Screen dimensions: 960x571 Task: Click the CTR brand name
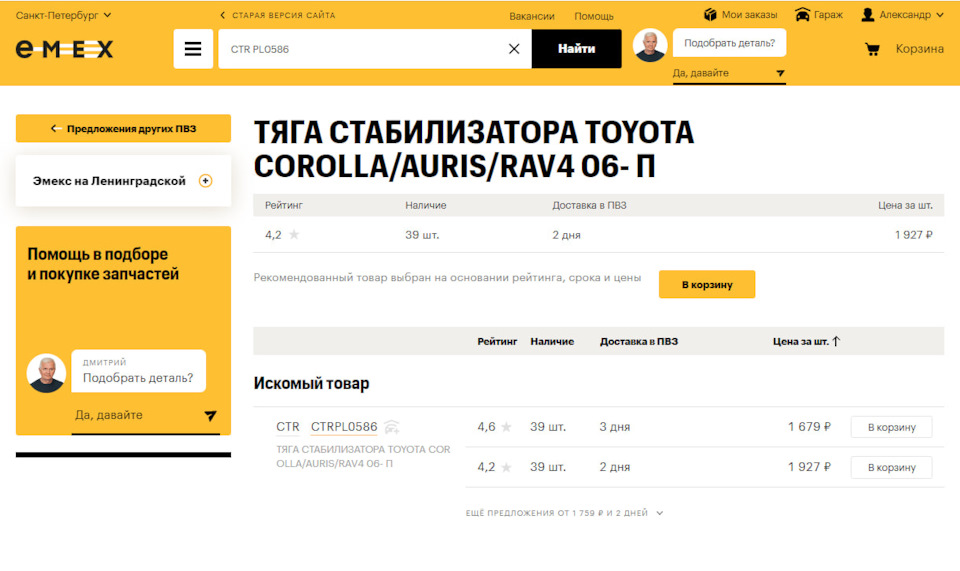288,427
